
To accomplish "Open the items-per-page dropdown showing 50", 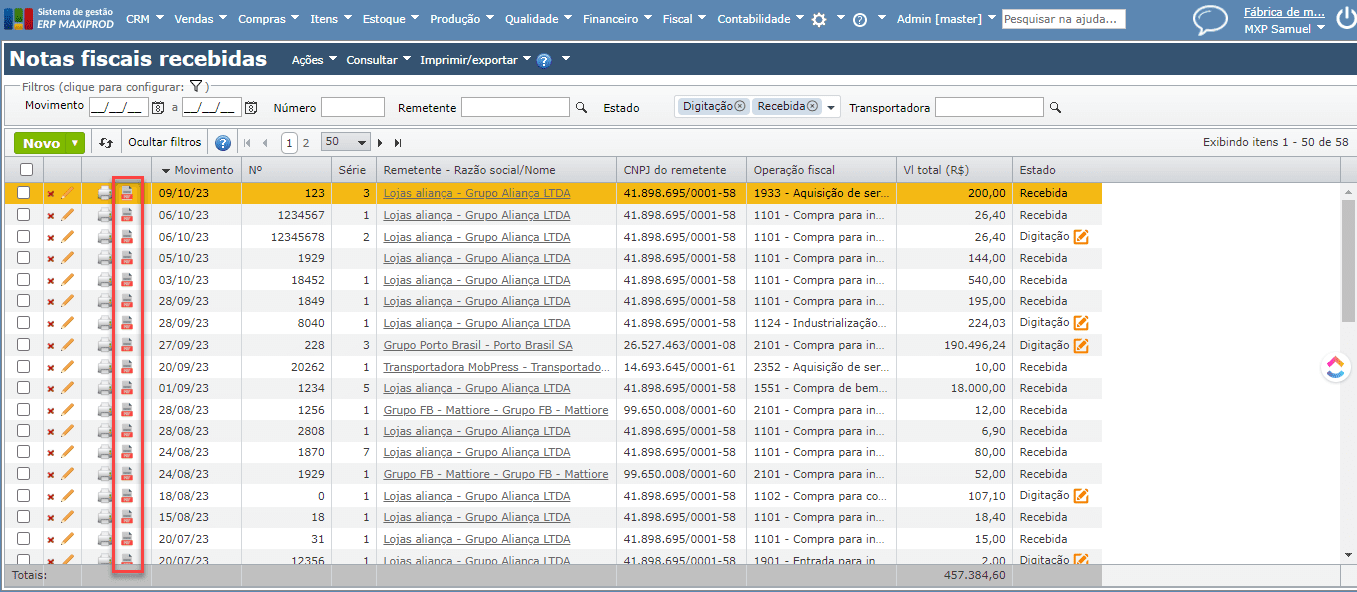I will click(x=346, y=143).
